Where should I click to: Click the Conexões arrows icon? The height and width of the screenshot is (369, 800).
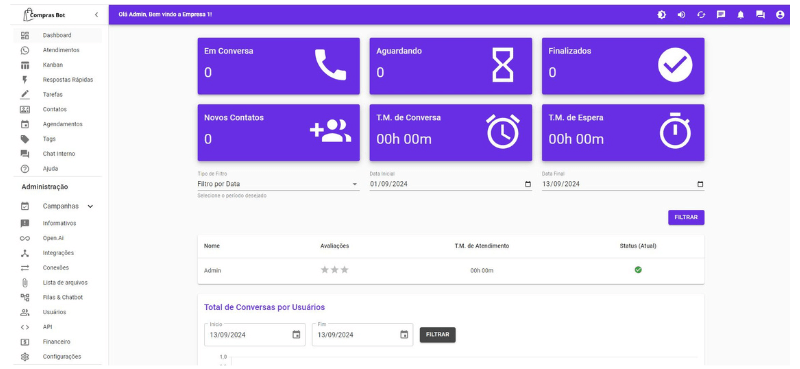(x=24, y=267)
